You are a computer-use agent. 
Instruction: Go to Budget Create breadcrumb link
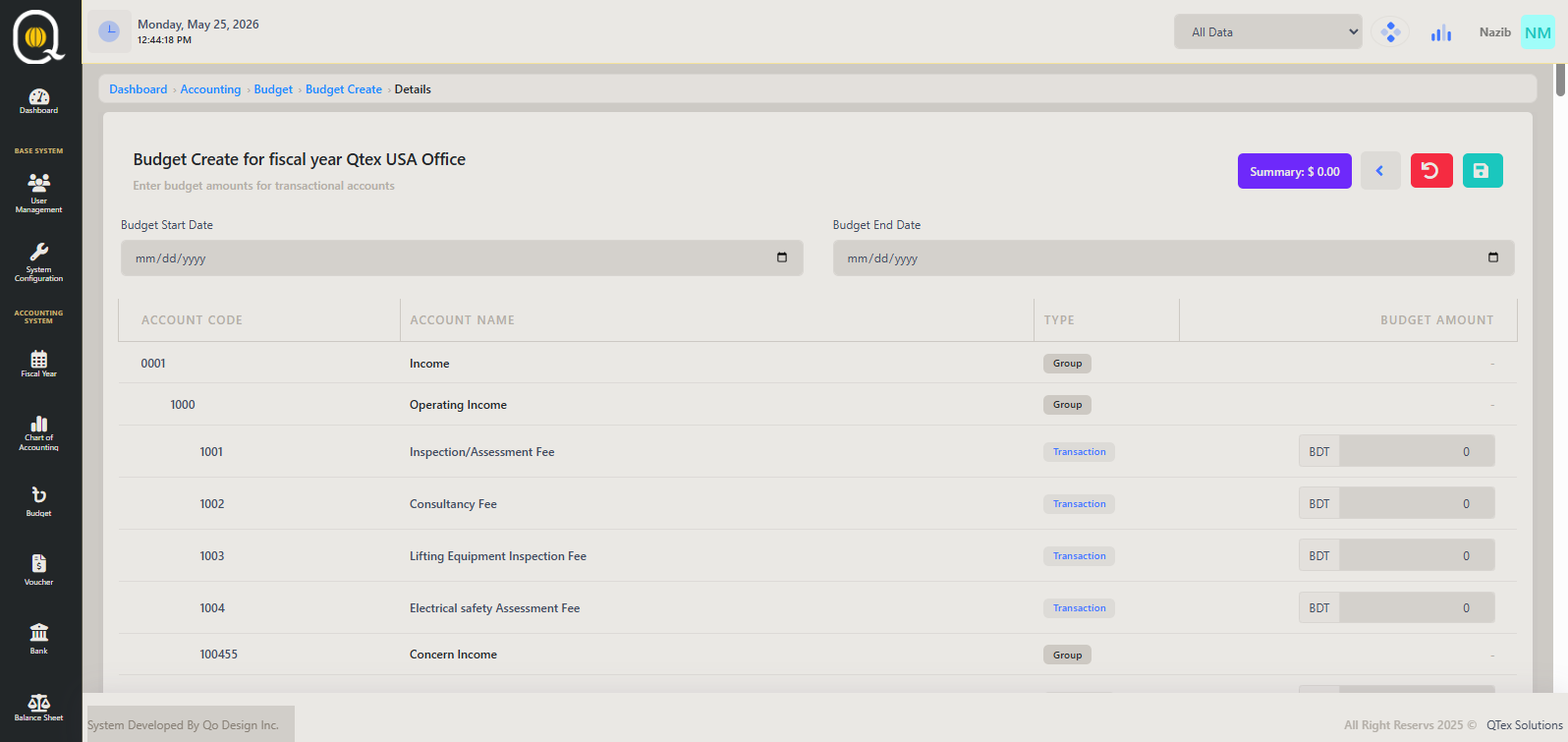344,89
